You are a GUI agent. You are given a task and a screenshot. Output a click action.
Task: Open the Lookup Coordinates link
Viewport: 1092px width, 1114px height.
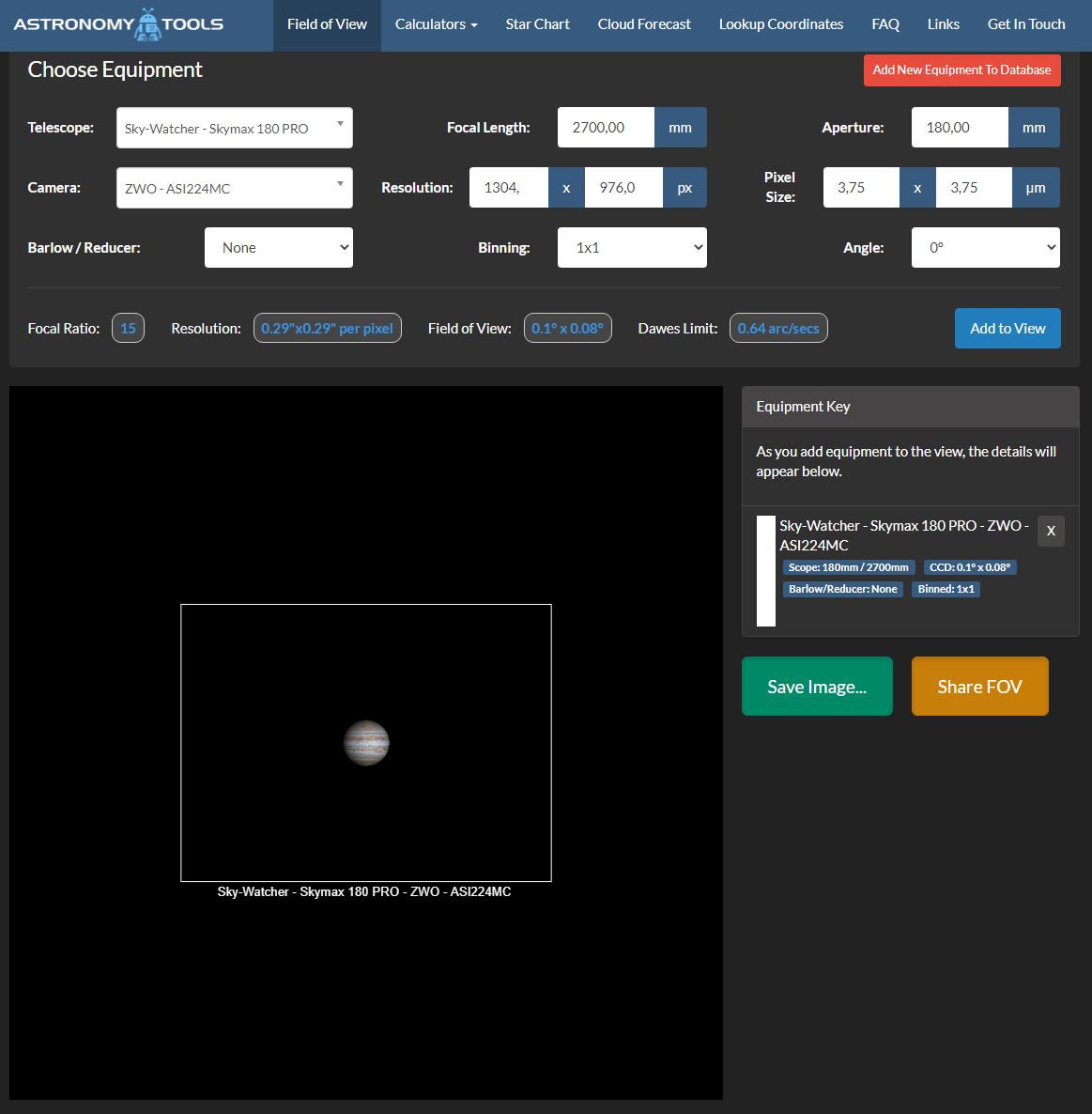point(781,24)
